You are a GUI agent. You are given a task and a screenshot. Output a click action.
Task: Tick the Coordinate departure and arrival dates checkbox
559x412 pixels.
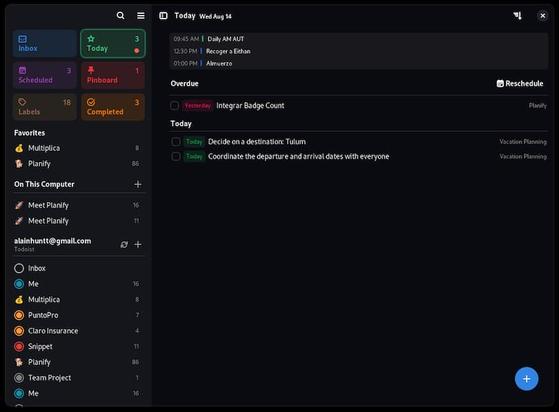(176, 156)
